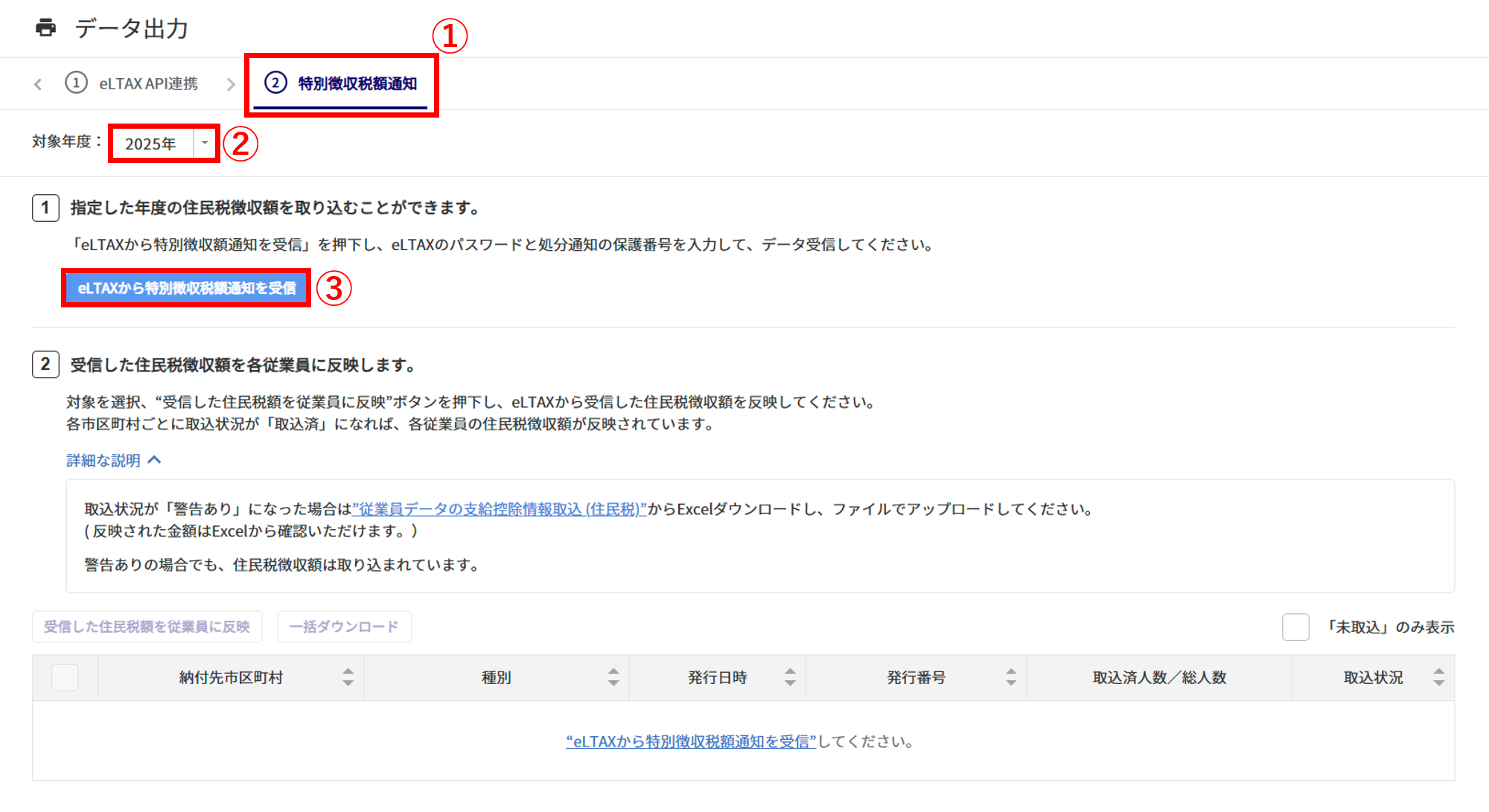Screen dimensions: 1489x812
Task: Enable the 「未取込」のみ表示 checkbox
Action: 1295,627
